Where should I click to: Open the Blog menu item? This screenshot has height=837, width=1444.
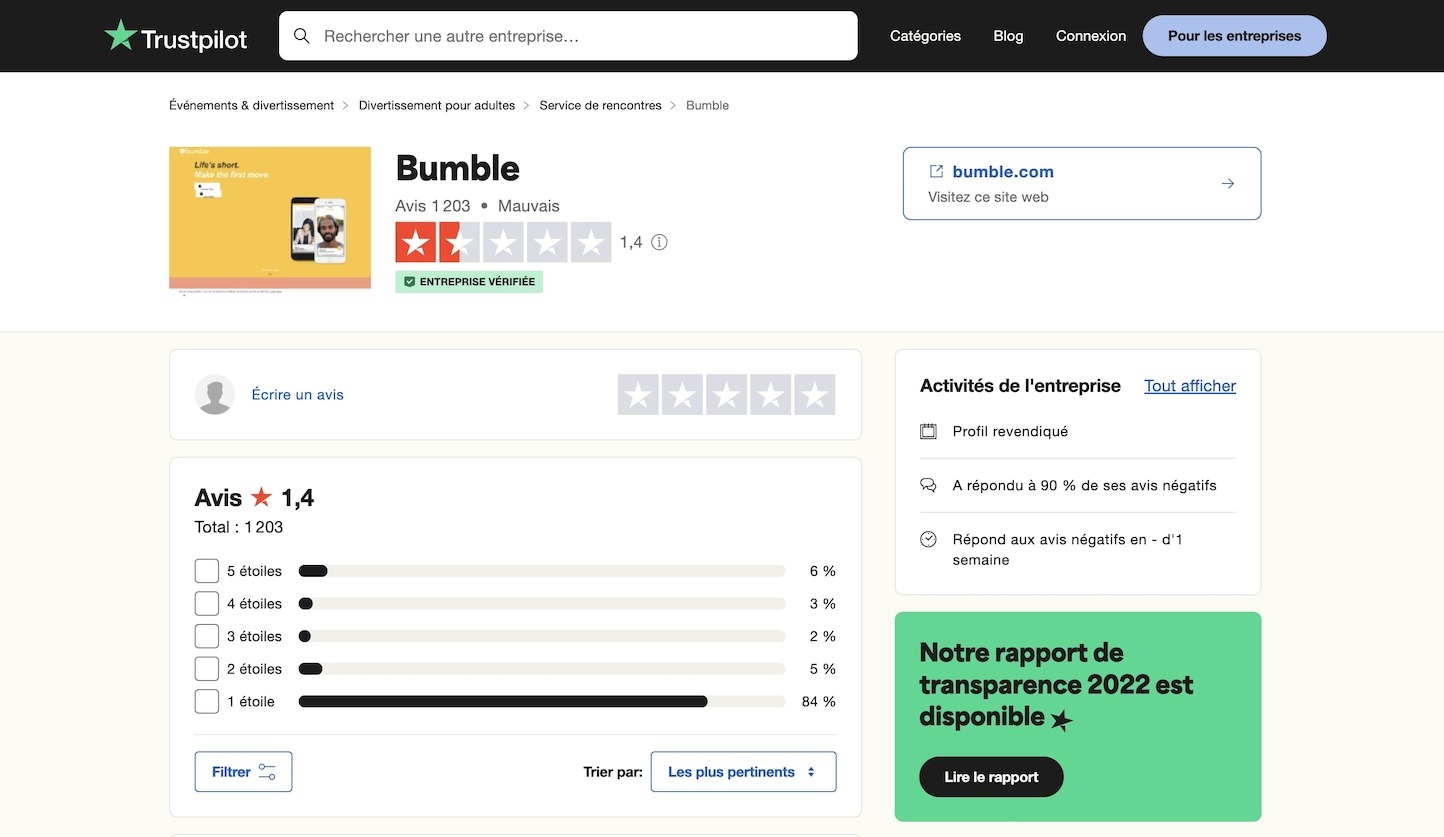(1008, 35)
